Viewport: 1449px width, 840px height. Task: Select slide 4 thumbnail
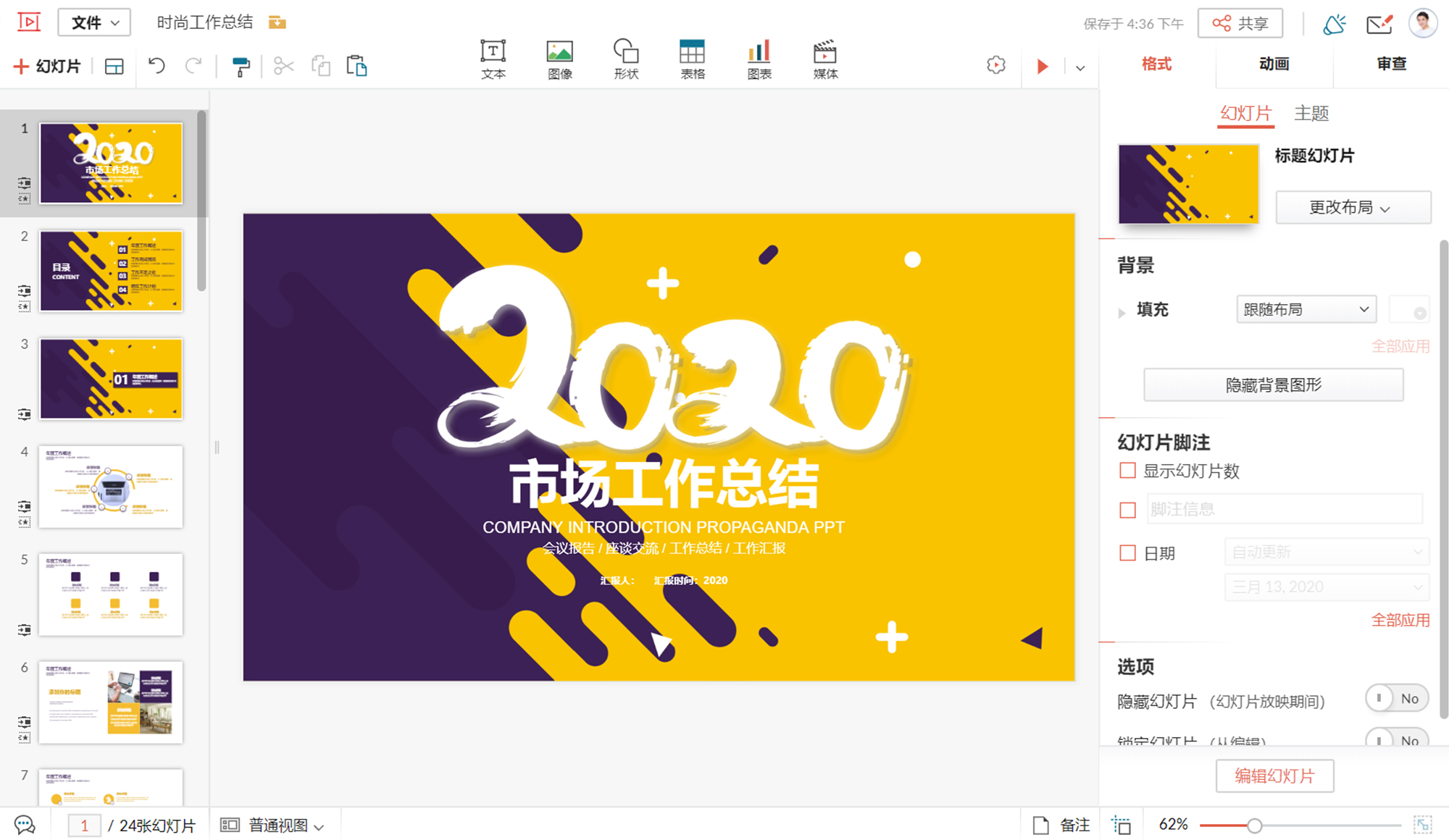pyautogui.click(x=111, y=487)
